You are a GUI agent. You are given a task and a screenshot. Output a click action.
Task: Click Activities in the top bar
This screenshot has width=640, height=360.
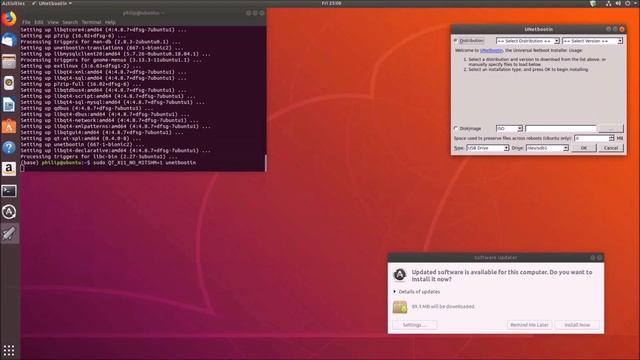tap(13, 3)
